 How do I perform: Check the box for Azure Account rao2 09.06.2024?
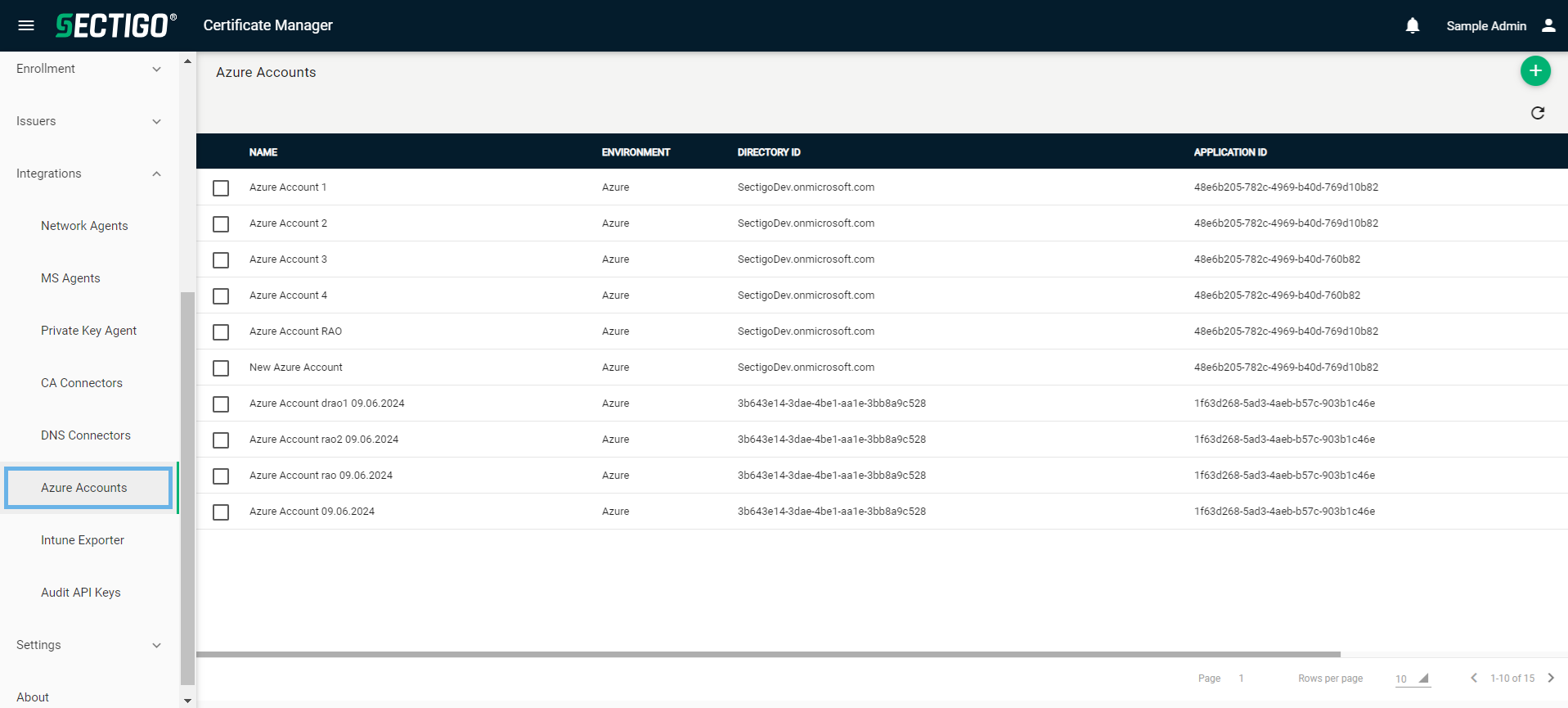(221, 440)
